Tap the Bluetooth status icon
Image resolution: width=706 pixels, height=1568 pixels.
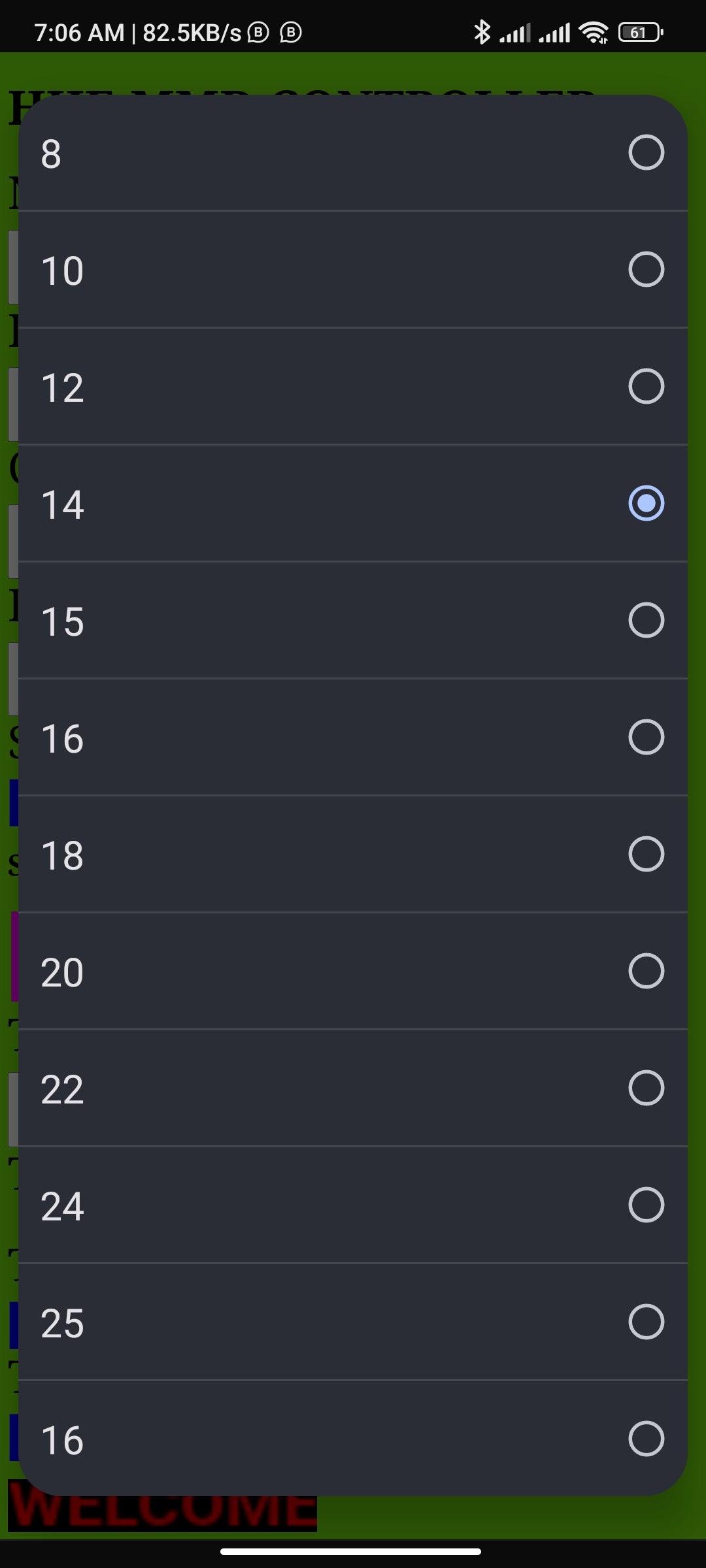click(x=482, y=32)
